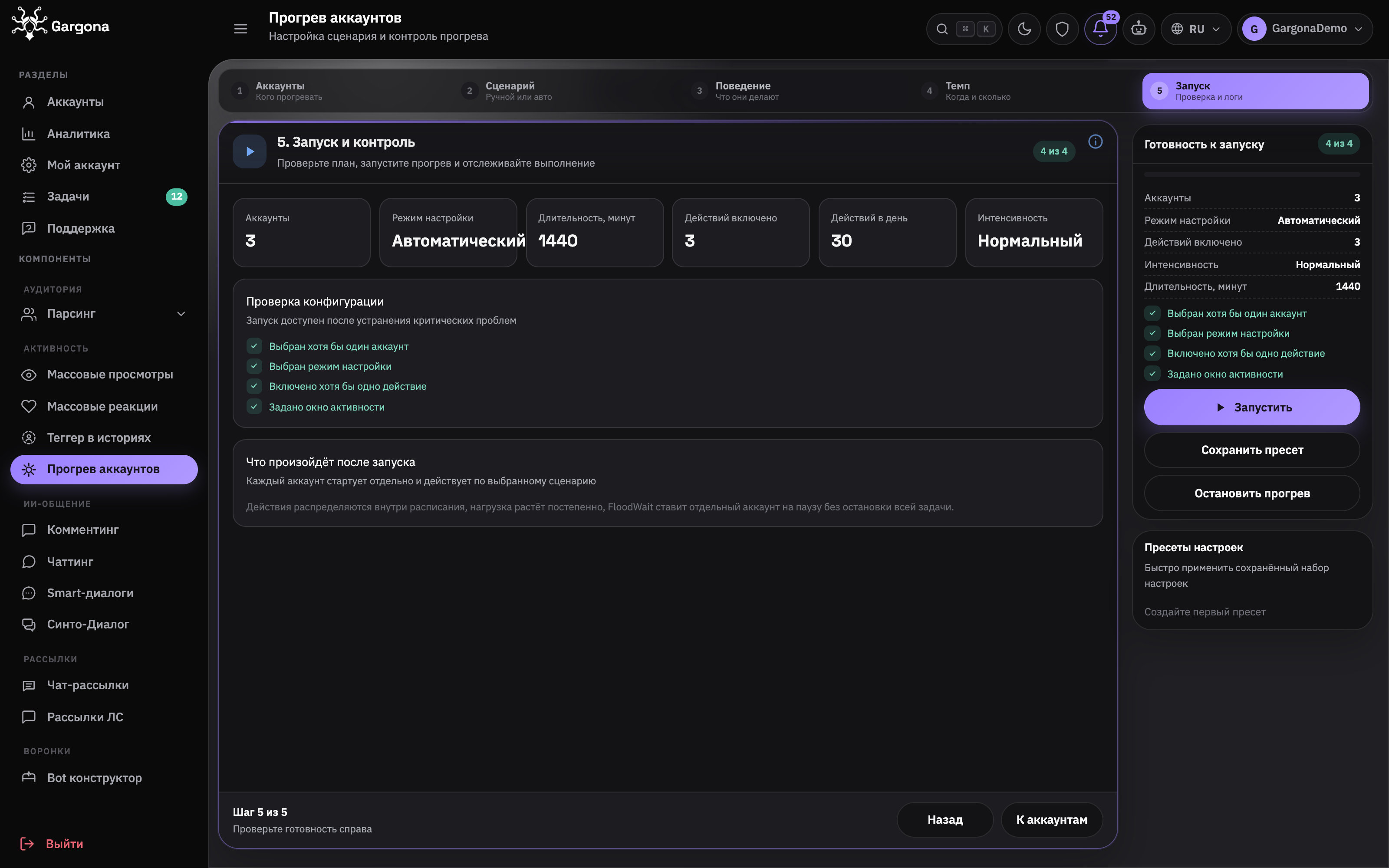Image resolution: width=1389 pixels, height=868 pixels.
Task: Click the Gargona logo
Action: coord(60,24)
